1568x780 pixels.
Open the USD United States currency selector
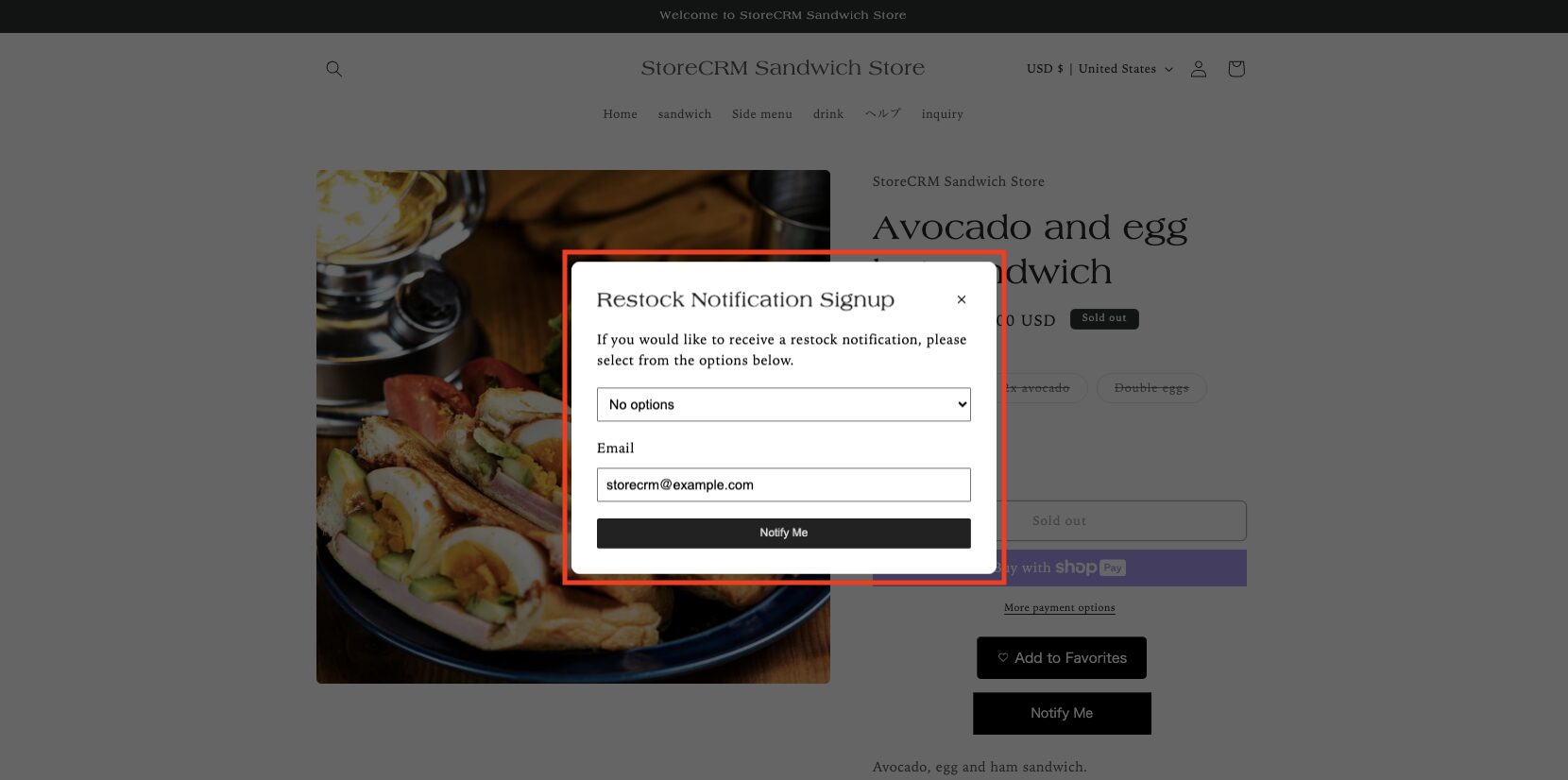click(1099, 69)
